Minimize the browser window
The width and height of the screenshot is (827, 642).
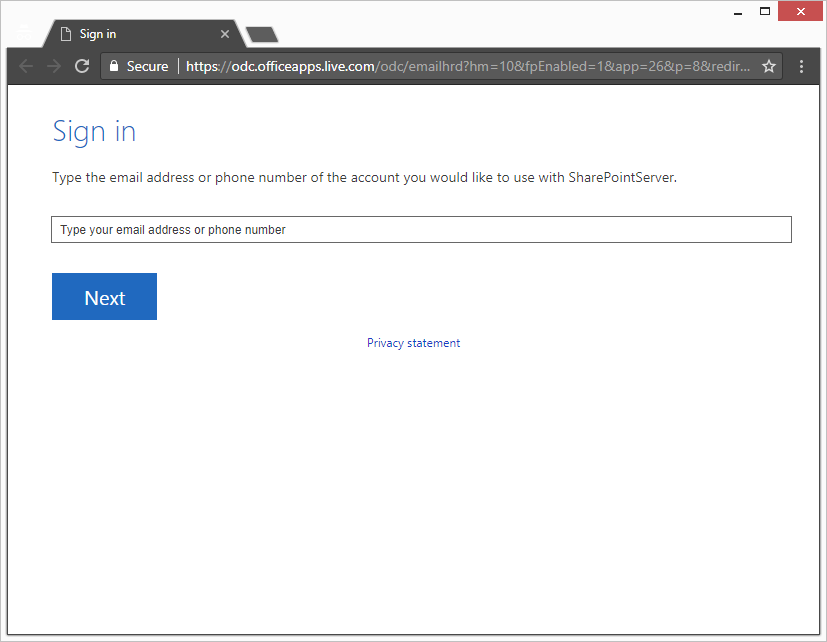[x=737, y=12]
